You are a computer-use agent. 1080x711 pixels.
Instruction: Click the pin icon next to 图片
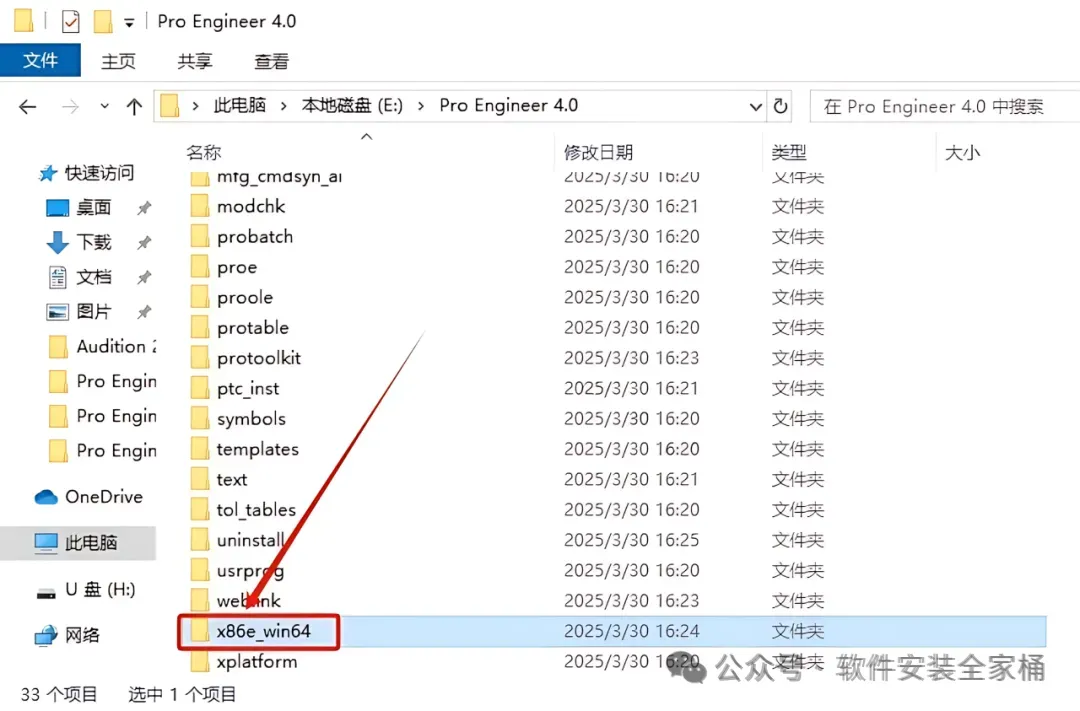pyautogui.click(x=144, y=312)
